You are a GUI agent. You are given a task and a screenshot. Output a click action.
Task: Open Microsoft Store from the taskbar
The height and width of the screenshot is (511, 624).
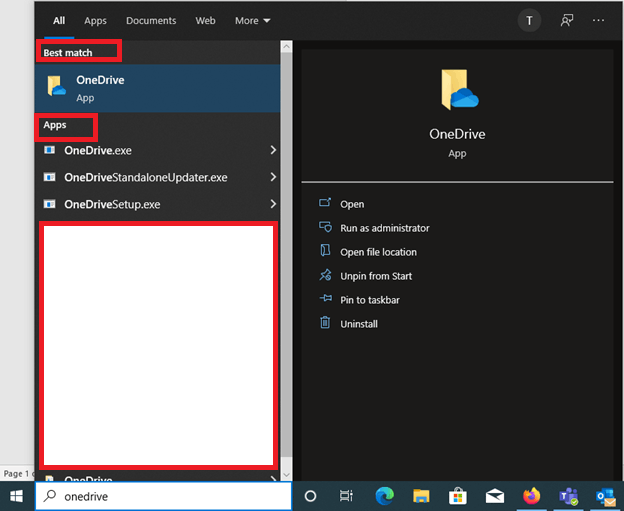tap(458, 496)
